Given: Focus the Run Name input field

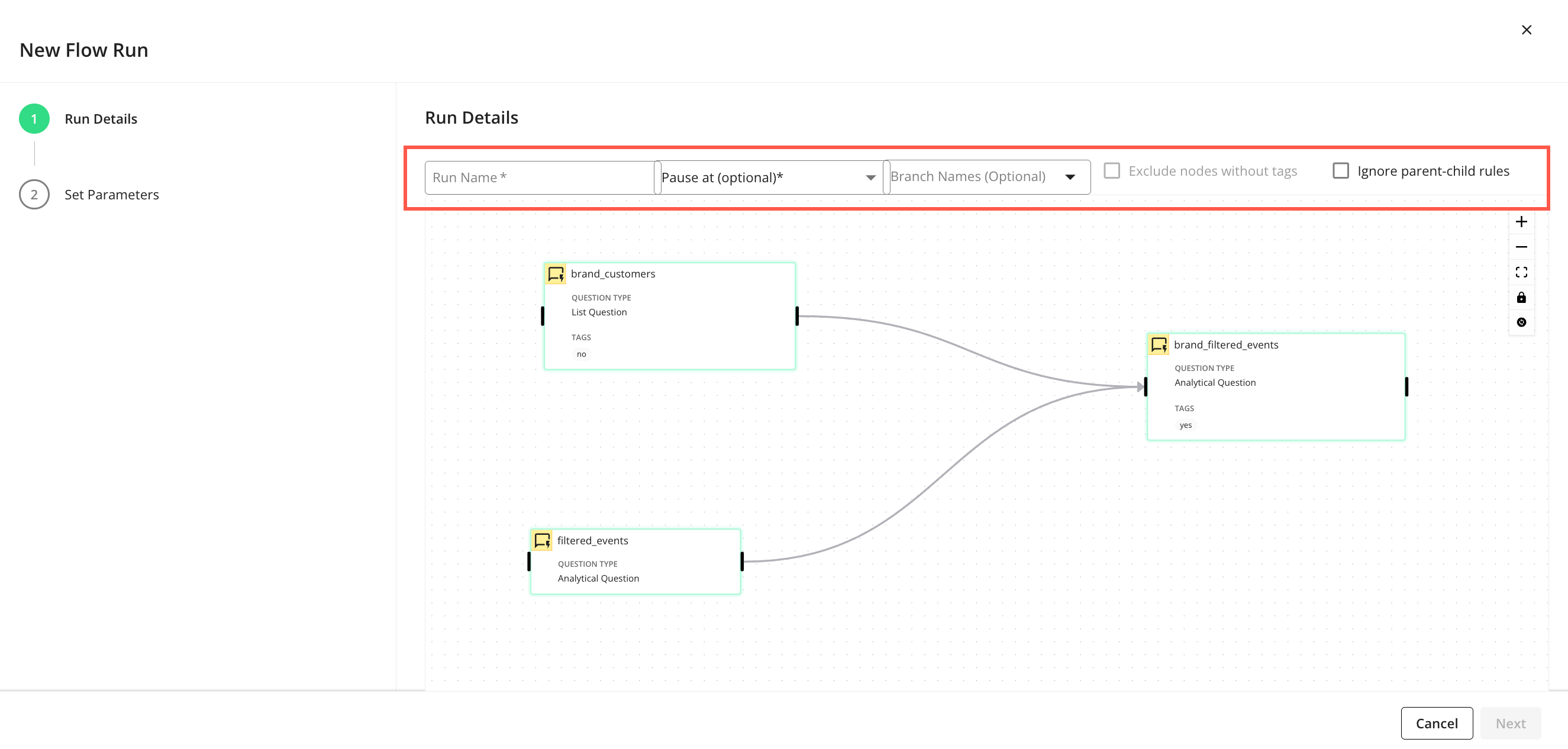Looking at the screenshot, I should pyautogui.click(x=538, y=177).
